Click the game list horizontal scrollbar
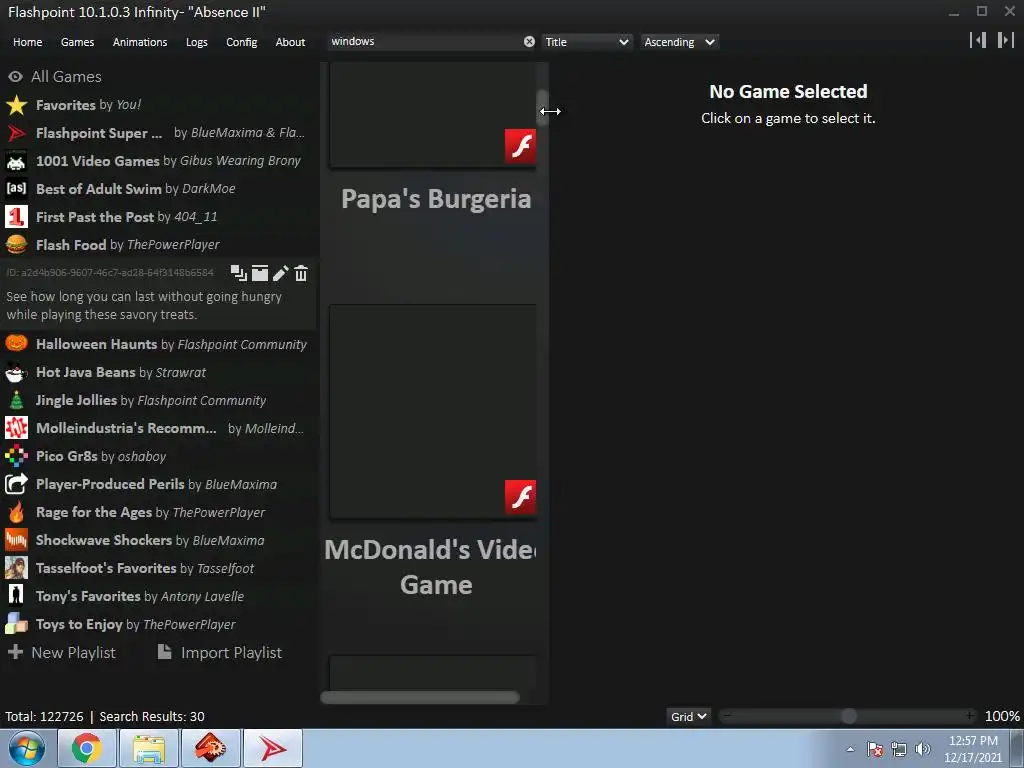Image resolution: width=1024 pixels, height=768 pixels. tap(420, 697)
